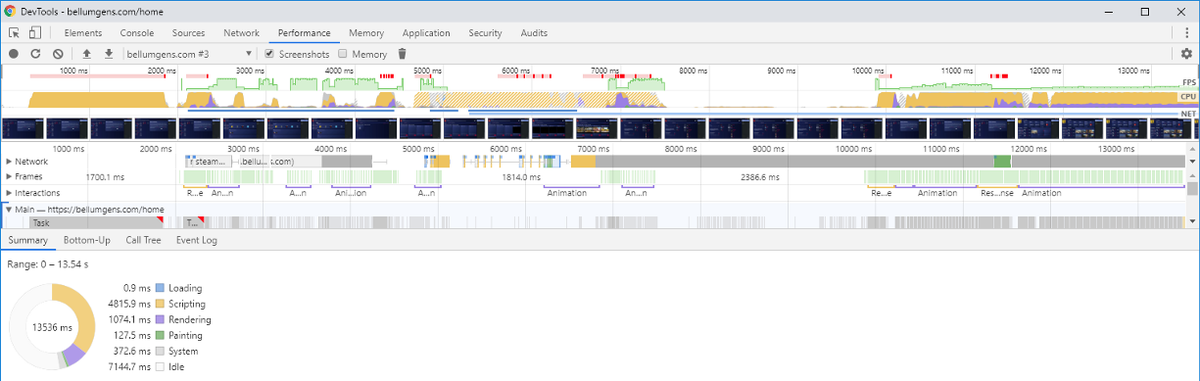Toggle device toolbar icon
This screenshot has width=1200, height=381.
pos(34,33)
